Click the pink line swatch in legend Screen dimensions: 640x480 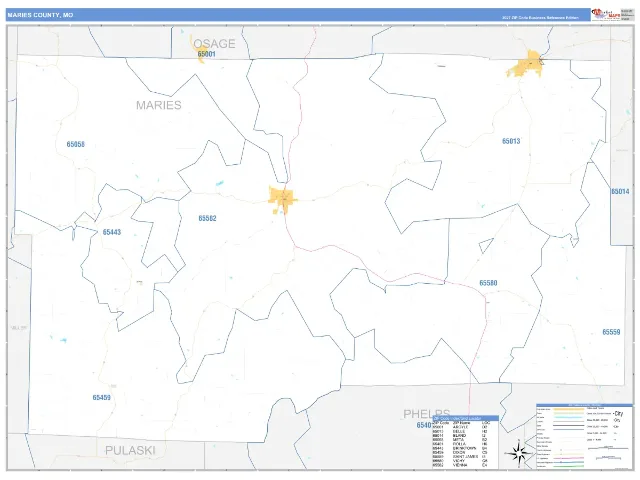[569, 458]
